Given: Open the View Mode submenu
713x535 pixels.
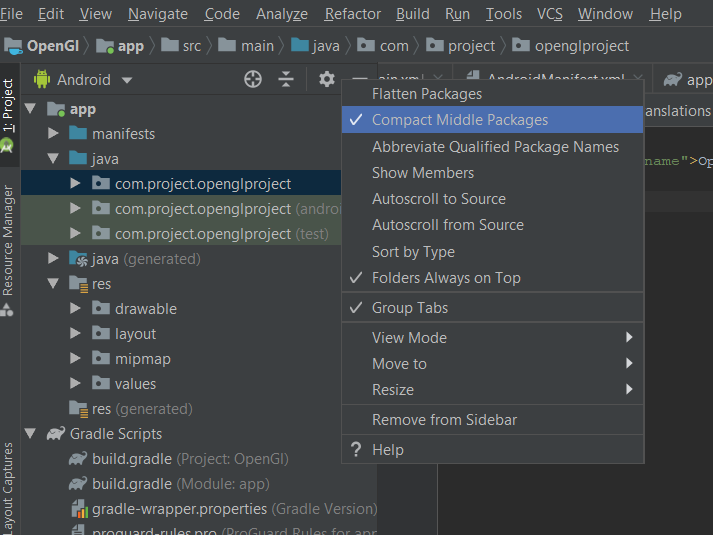Looking at the screenshot, I should tap(492, 338).
